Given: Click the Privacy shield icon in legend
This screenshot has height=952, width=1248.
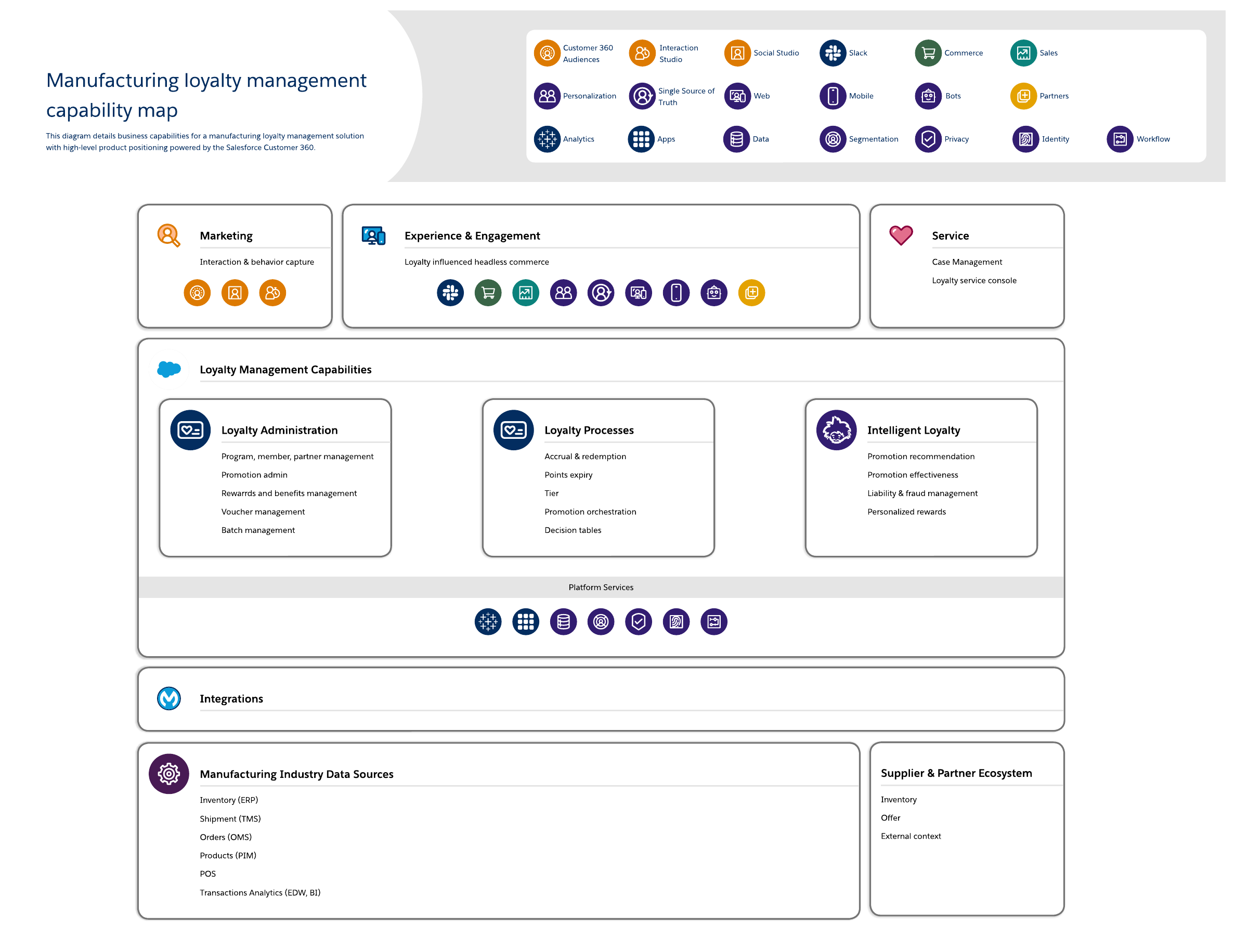Looking at the screenshot, I should coord(927,139).
